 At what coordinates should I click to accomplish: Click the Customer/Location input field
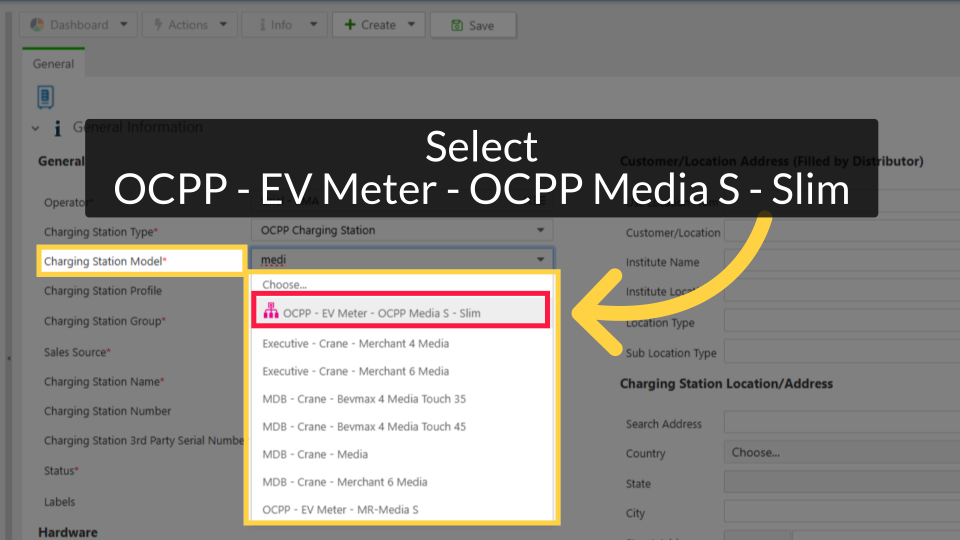pyautogui.click(x=842, y=232)
